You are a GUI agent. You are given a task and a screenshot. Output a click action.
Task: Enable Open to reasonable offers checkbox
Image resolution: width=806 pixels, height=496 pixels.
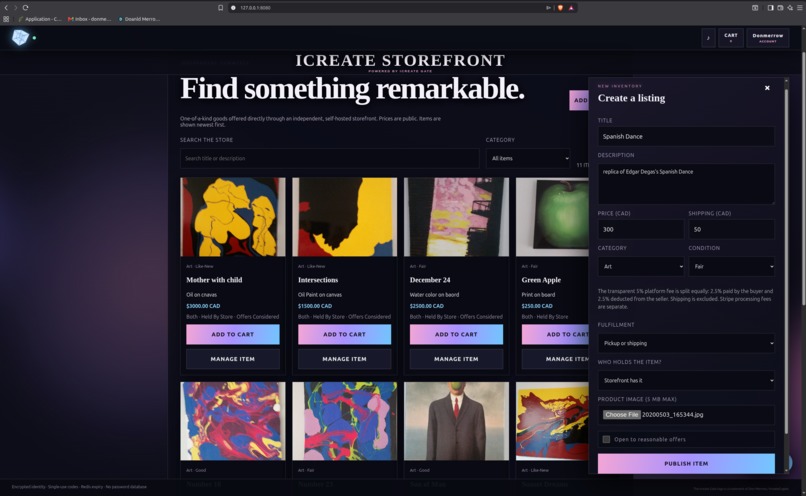[606, 439]
